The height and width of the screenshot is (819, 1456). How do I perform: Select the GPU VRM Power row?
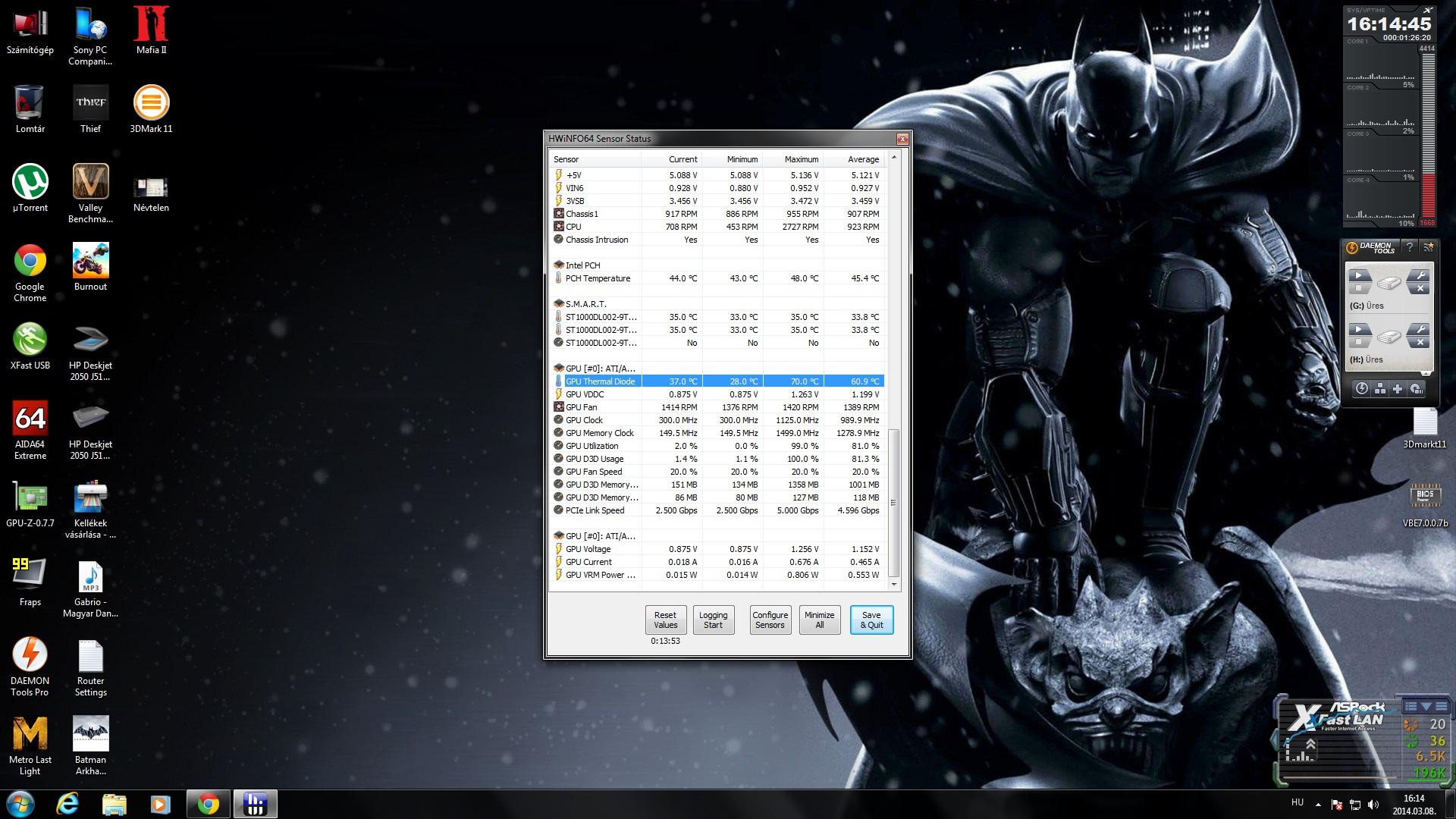pos(717,575)
